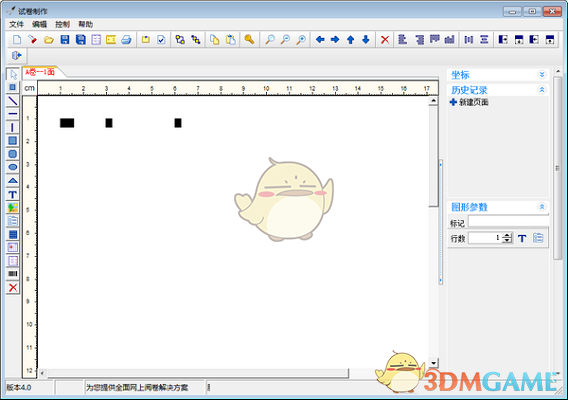Click the 标记 input field

click(x=508, y=221)
